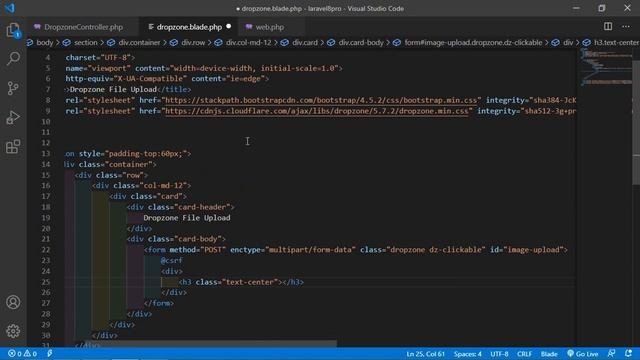Screen dimensions: 640x360
Task: Click the charset="UTF-8" code on line 4
Action: point(100,58)
